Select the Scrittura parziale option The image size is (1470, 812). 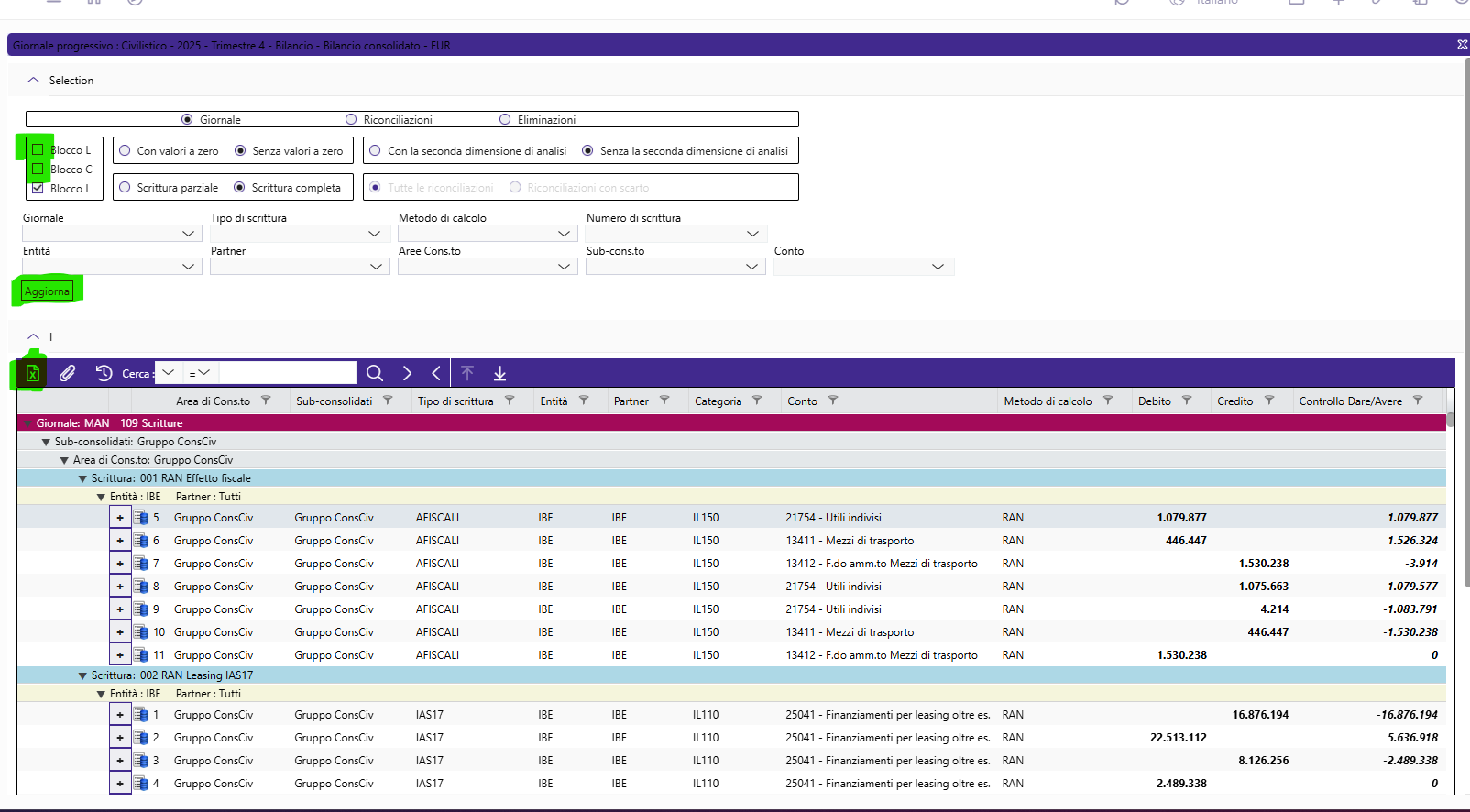click(x=125, y=187)
